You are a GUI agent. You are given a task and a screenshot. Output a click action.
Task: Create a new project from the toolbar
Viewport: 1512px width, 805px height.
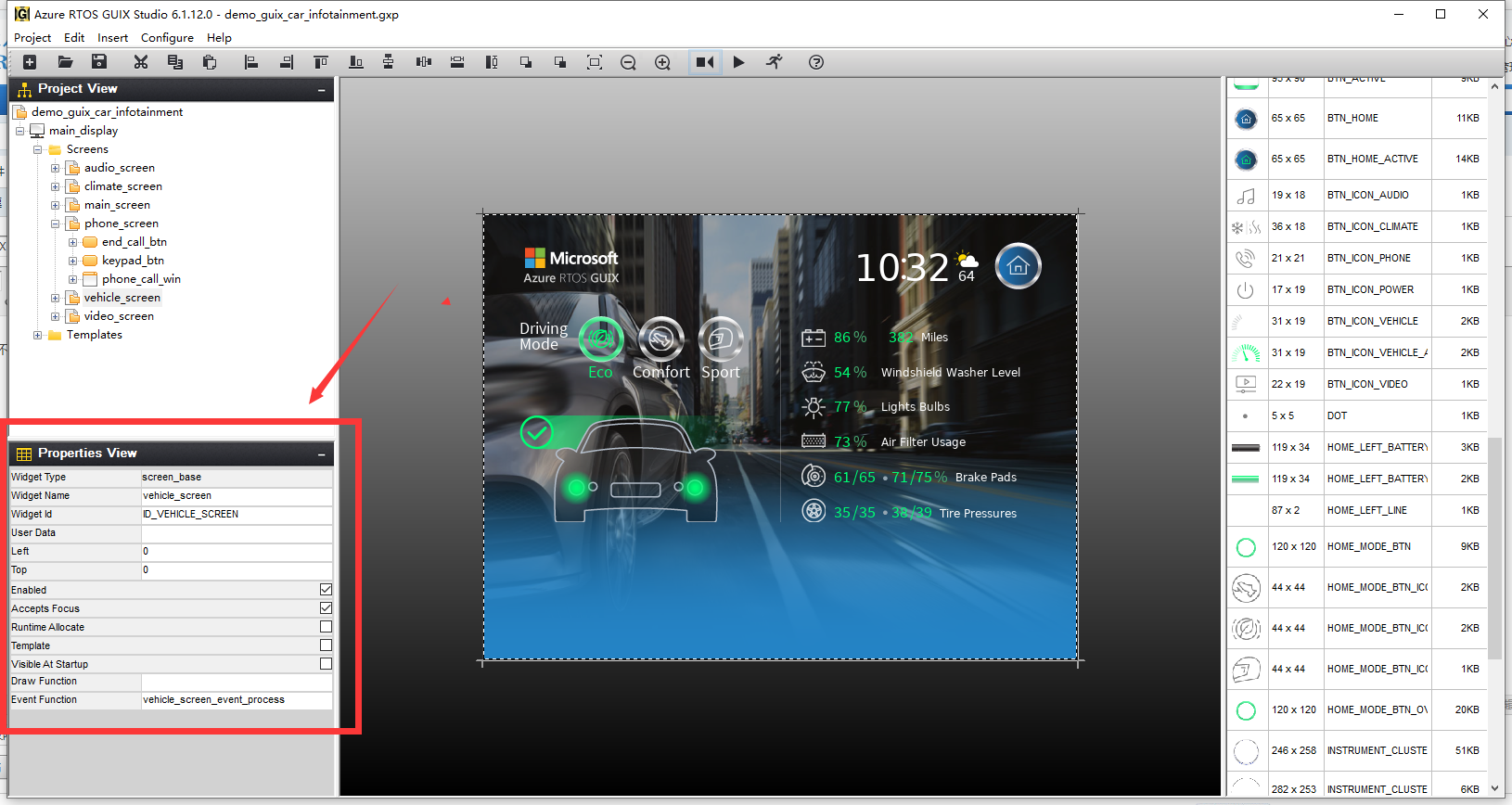30,62
